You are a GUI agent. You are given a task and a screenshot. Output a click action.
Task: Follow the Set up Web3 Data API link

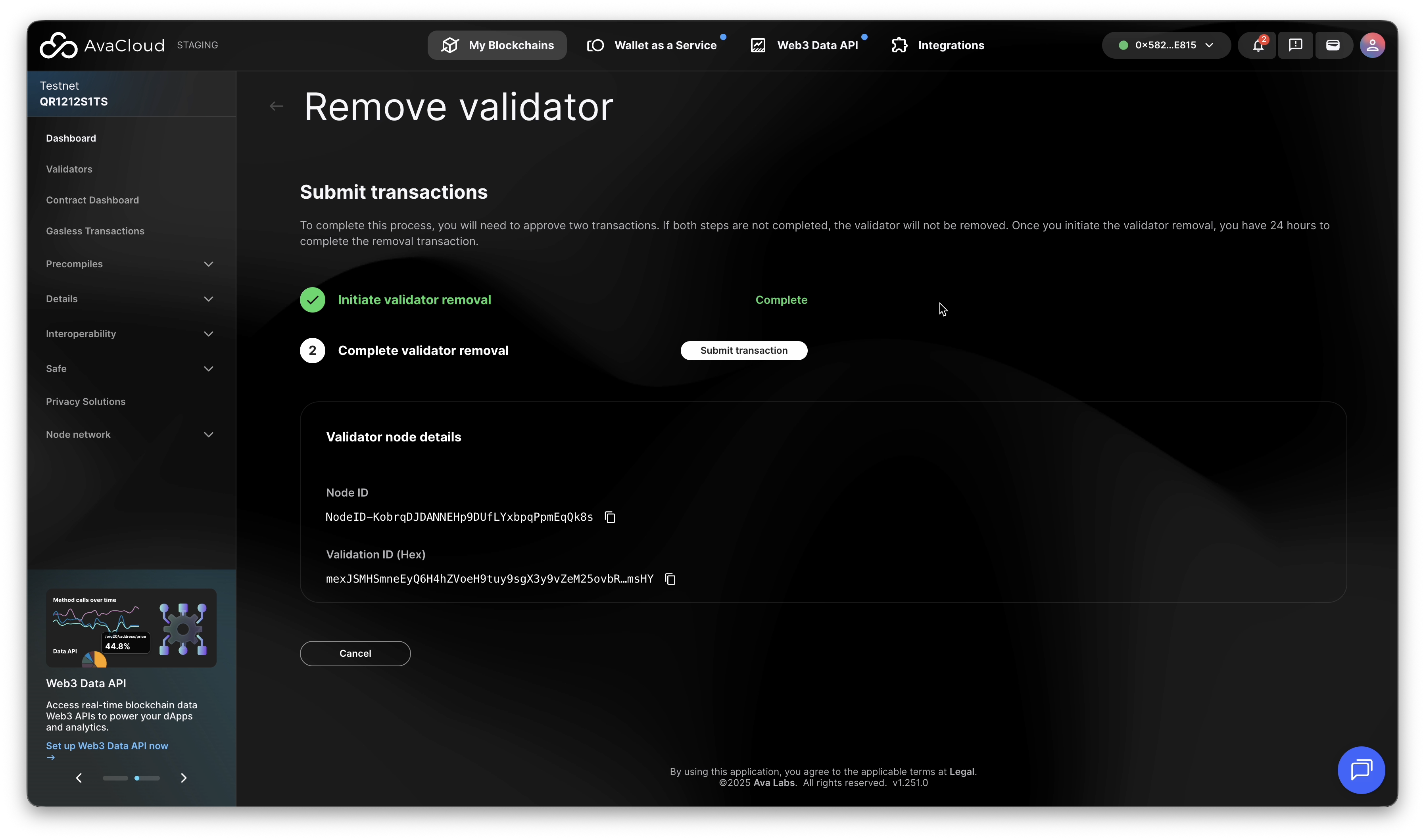(x=107, y=746)
